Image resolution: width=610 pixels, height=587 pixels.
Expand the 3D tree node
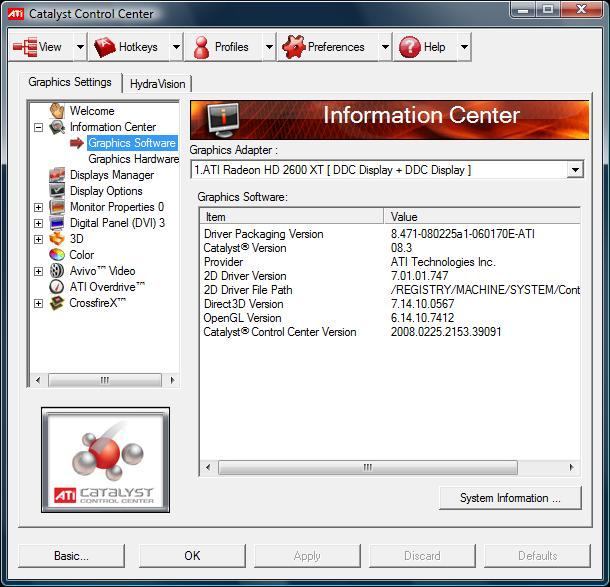[38, 239]
